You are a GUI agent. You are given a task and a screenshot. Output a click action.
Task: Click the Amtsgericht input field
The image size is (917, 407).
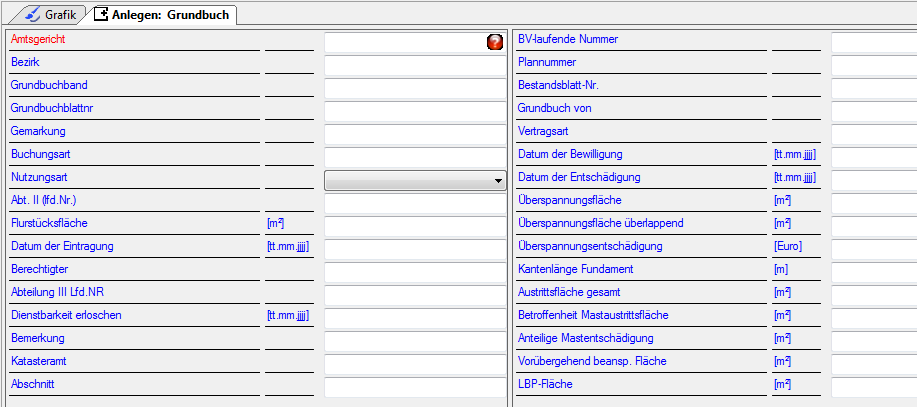click(415, 43)
